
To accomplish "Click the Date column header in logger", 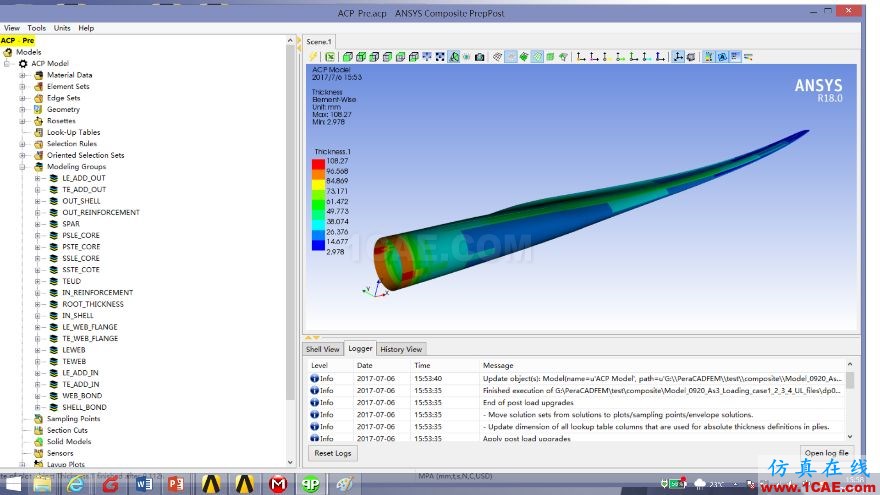I will click(364, 365).
